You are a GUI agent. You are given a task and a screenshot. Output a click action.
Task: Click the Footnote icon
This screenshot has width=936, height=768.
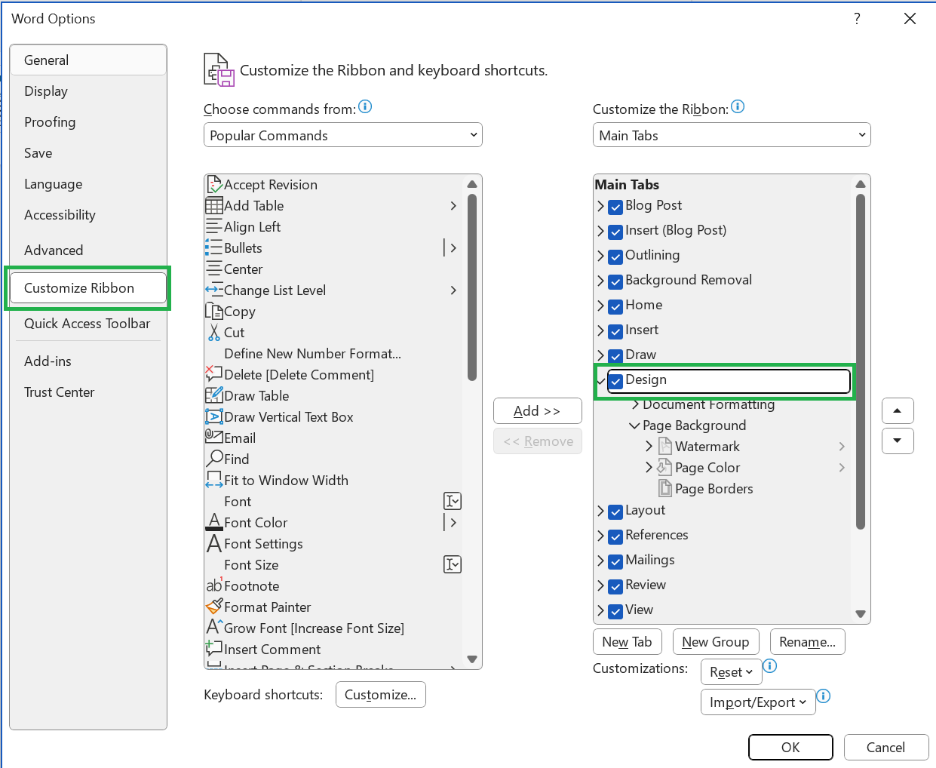[x=214, y=585]
